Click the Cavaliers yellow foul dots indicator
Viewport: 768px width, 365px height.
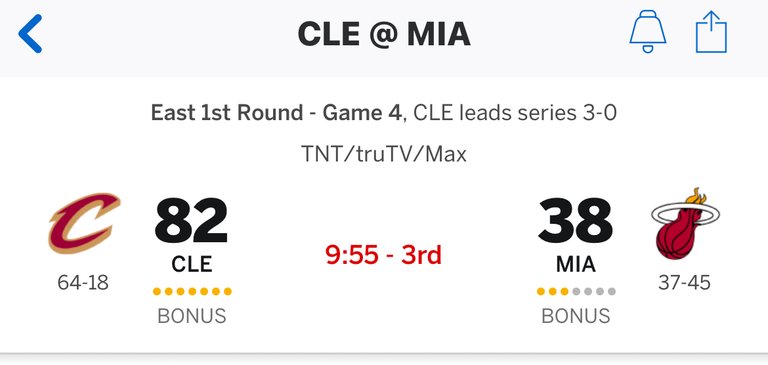192,292
